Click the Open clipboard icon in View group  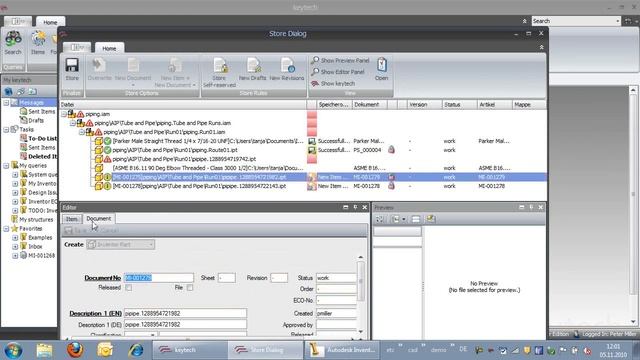coord(382,64)
